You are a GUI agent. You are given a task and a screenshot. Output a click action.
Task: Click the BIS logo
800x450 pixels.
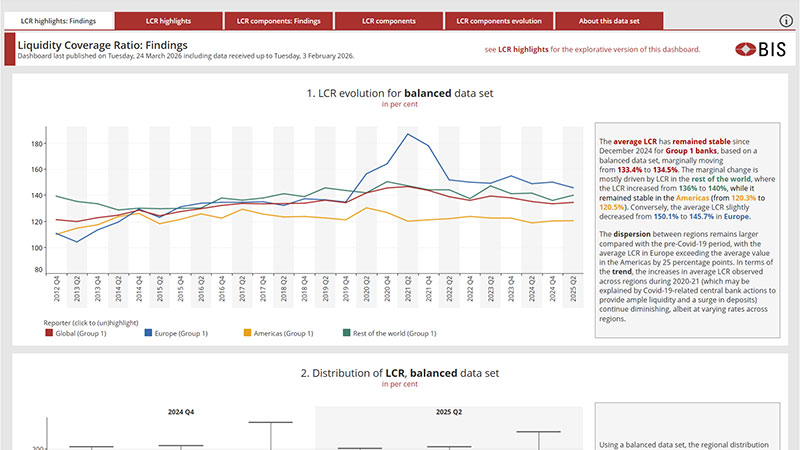(761, 49)
